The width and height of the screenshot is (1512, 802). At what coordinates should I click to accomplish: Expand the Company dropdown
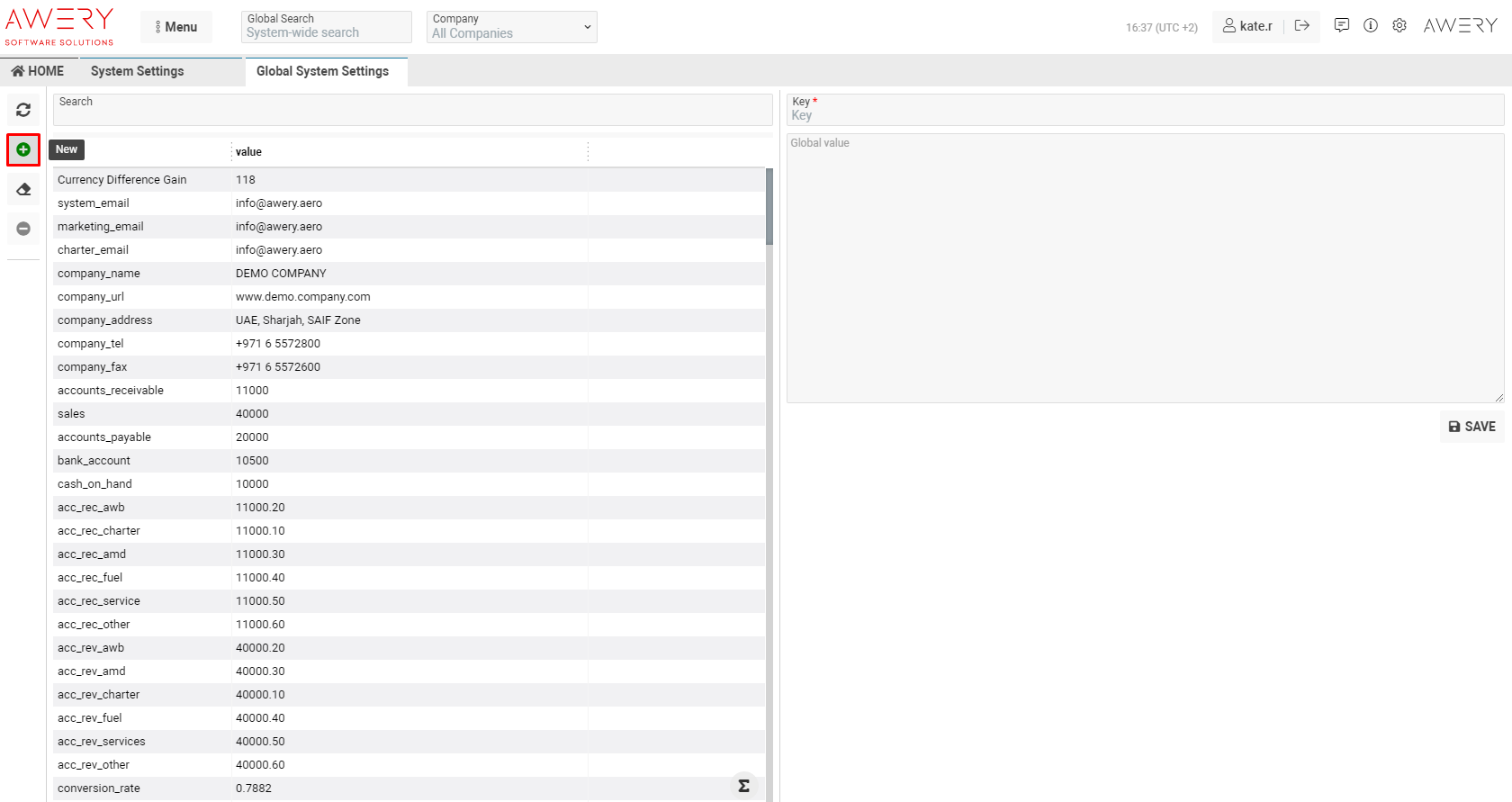pyautogui.click(x=511, y=27)
